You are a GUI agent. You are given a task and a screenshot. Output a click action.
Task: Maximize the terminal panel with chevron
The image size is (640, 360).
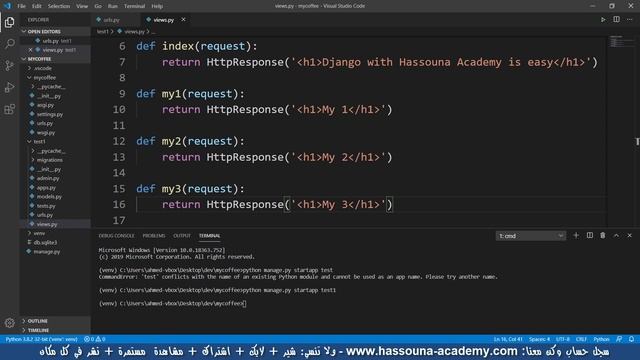pyautogui.click(x=616, y=236)
